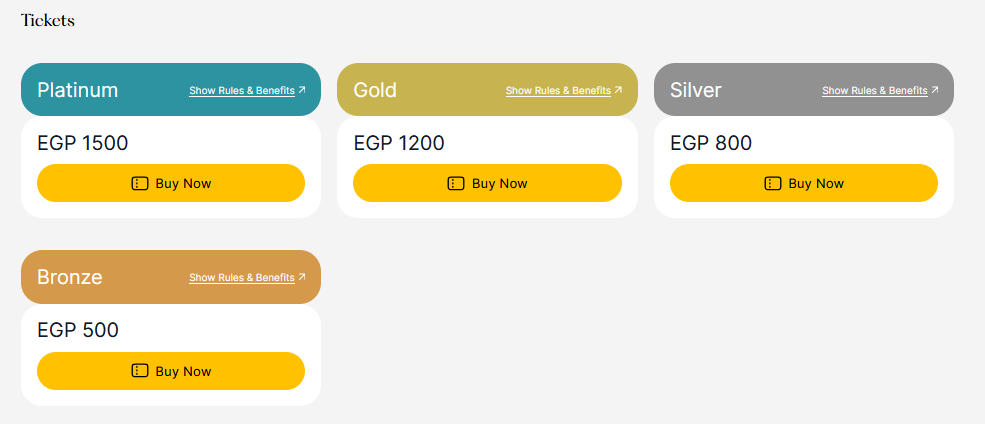Click the EGP 800 Silver price
This screenshot has width=985, height=424.
pos(711,143)
